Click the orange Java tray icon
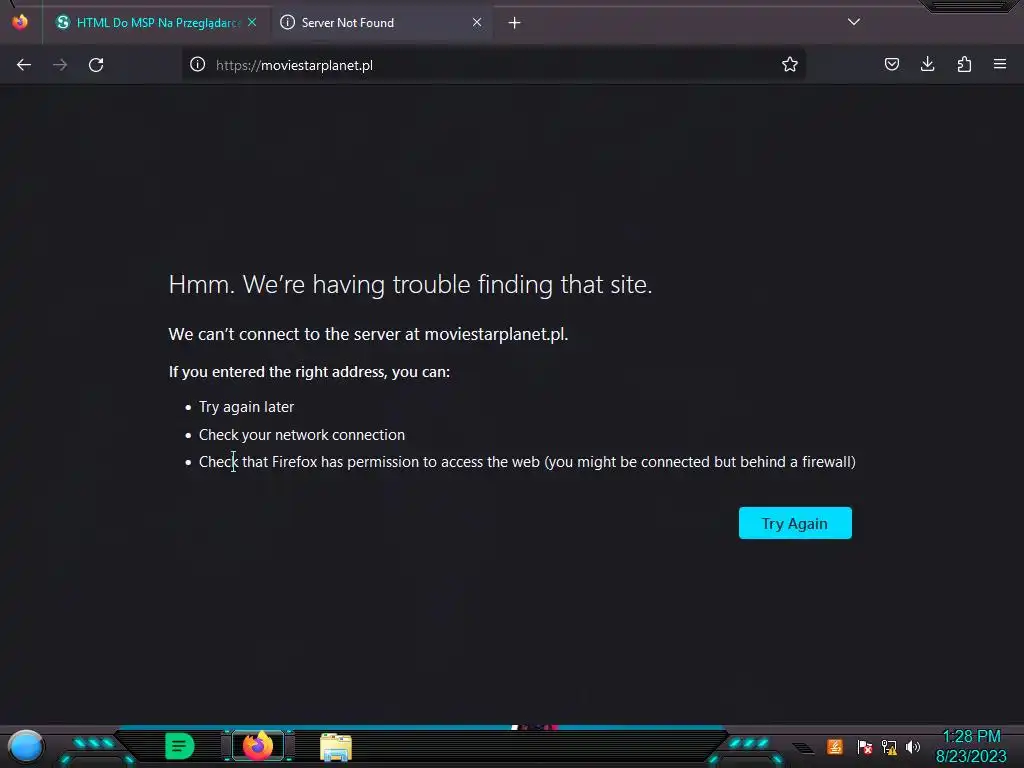 (x=835, y=746)
